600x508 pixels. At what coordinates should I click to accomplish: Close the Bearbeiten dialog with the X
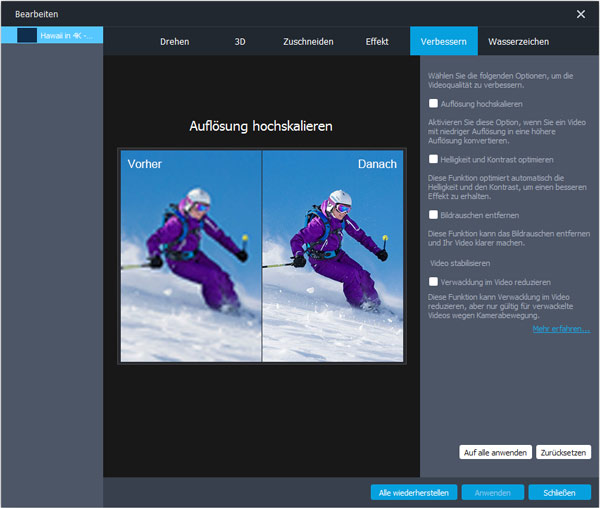point(581,13)
